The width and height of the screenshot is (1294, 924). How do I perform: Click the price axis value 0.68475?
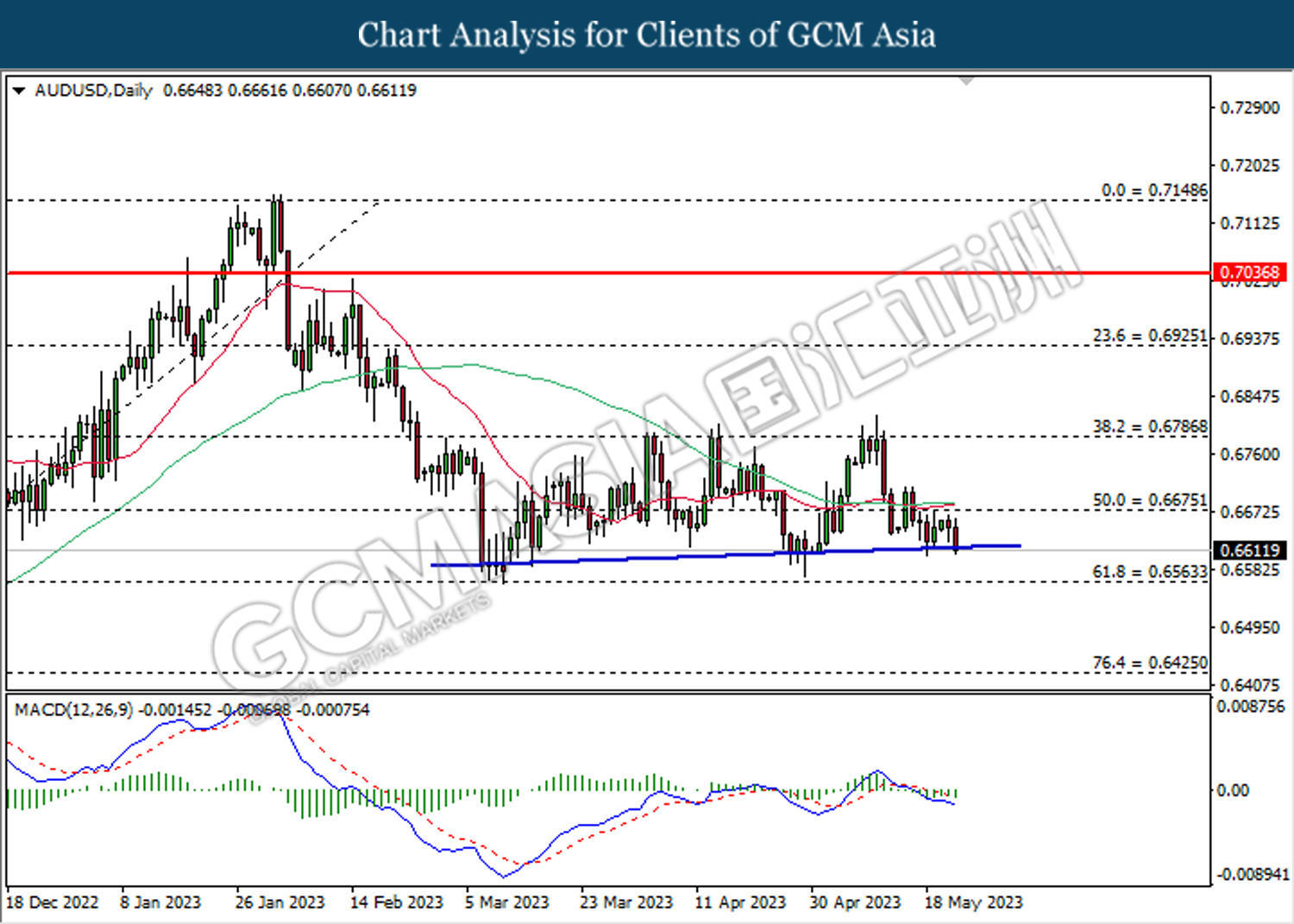[x=1250, y=397]
